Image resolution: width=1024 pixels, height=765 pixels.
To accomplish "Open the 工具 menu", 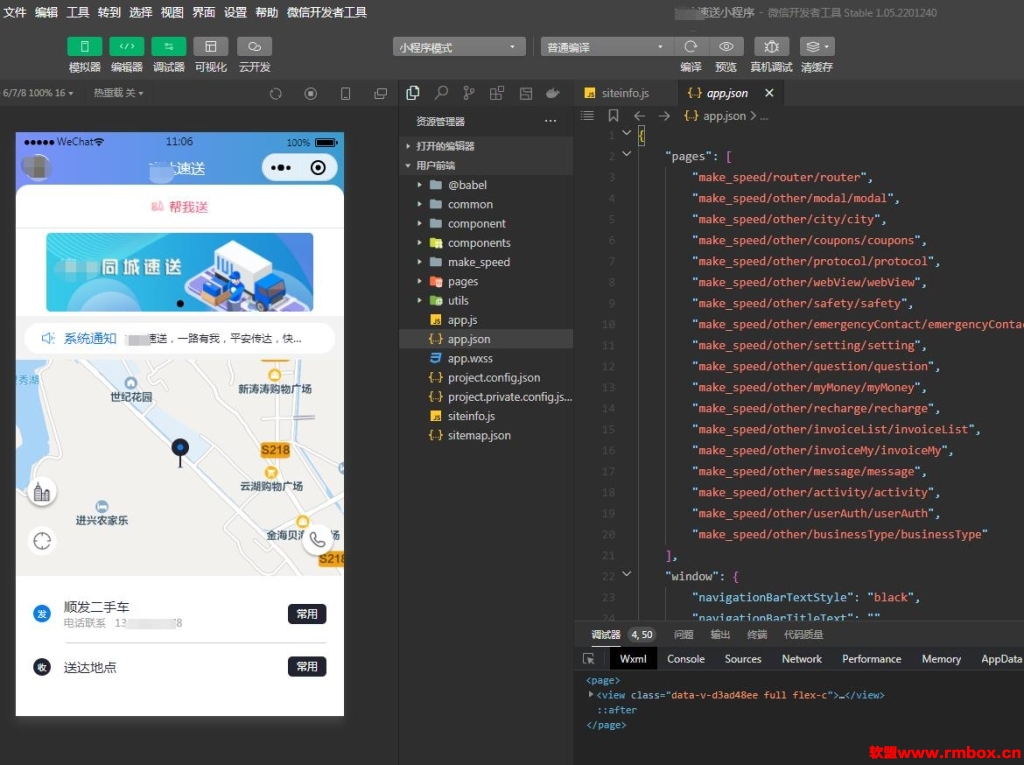I will (78, 12).
